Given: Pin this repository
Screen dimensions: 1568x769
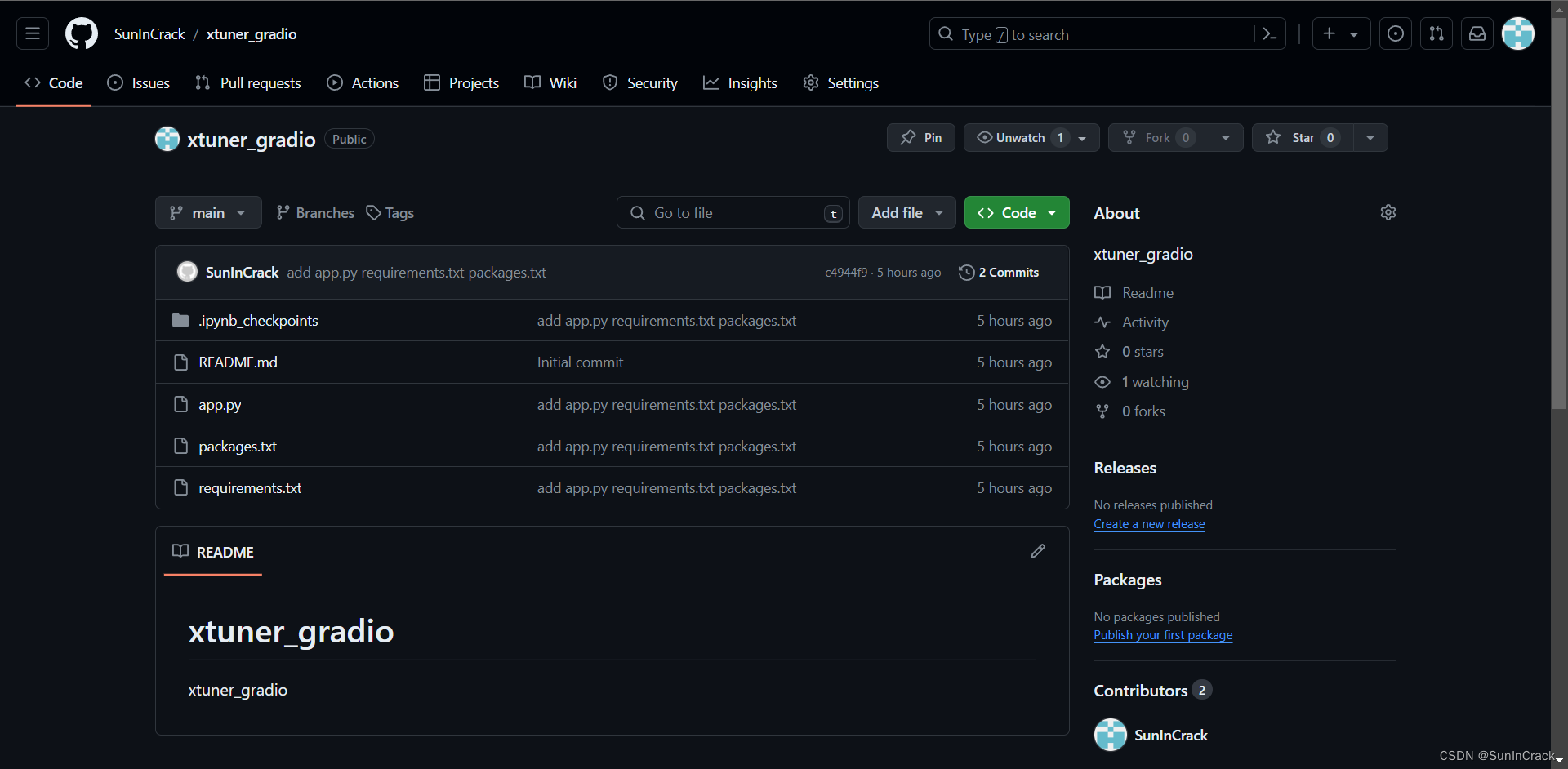Looking at the screenshot, I should click(x=921, y=137).
